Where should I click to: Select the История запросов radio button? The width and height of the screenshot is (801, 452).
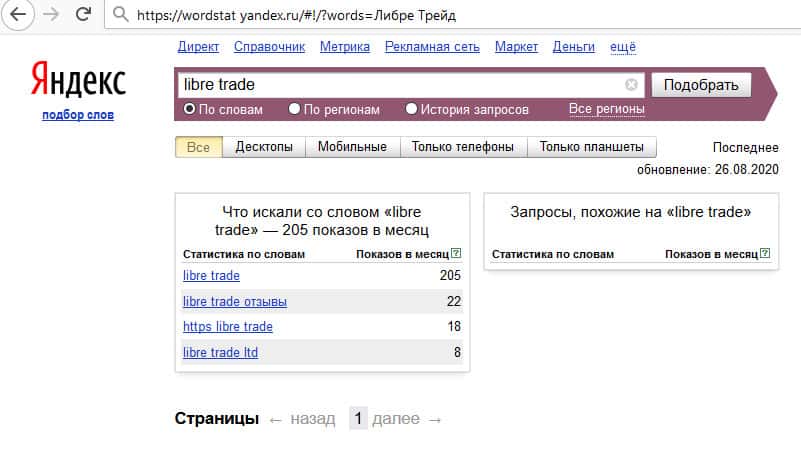click(x=411, y=109)
